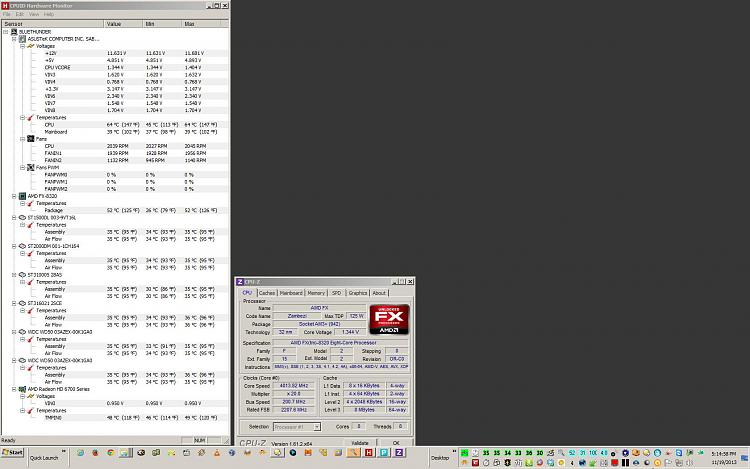Click tray temperature icon showing 34
750x469 pixels.
point(507,453)
